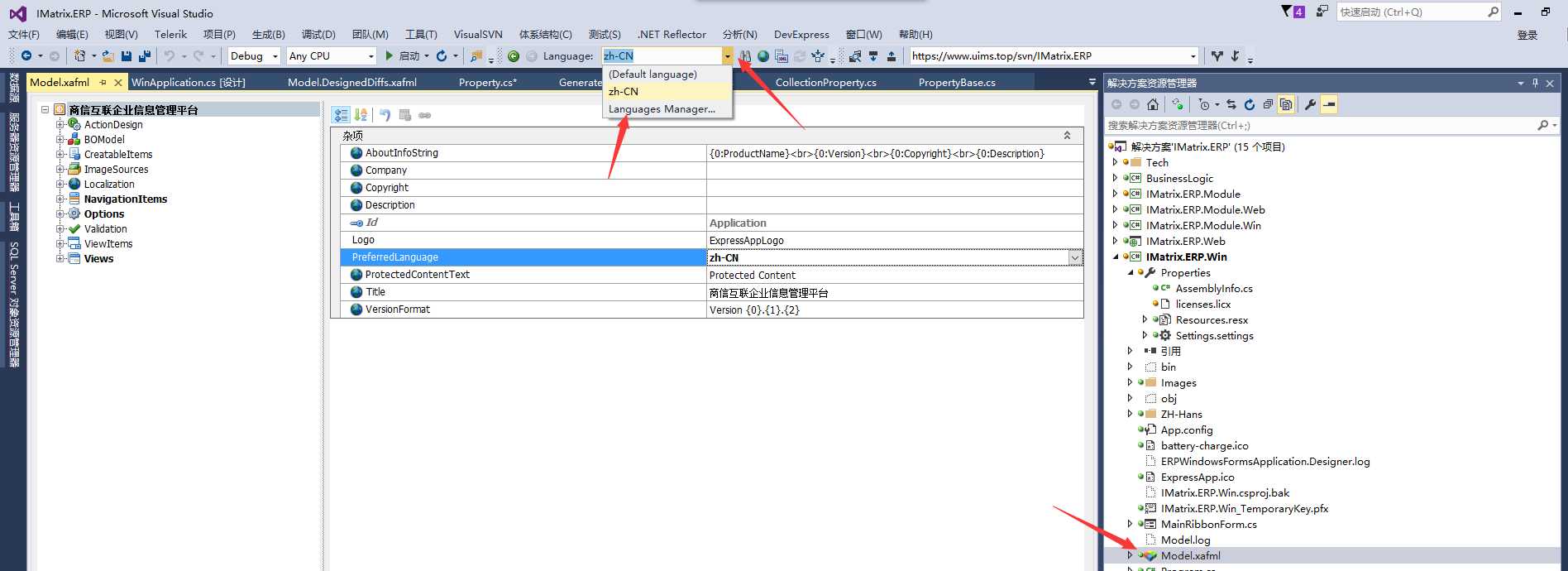The image size is (1568, 571).
Task: Save the current file with Save icon
Action: click(x=126, y=55)
